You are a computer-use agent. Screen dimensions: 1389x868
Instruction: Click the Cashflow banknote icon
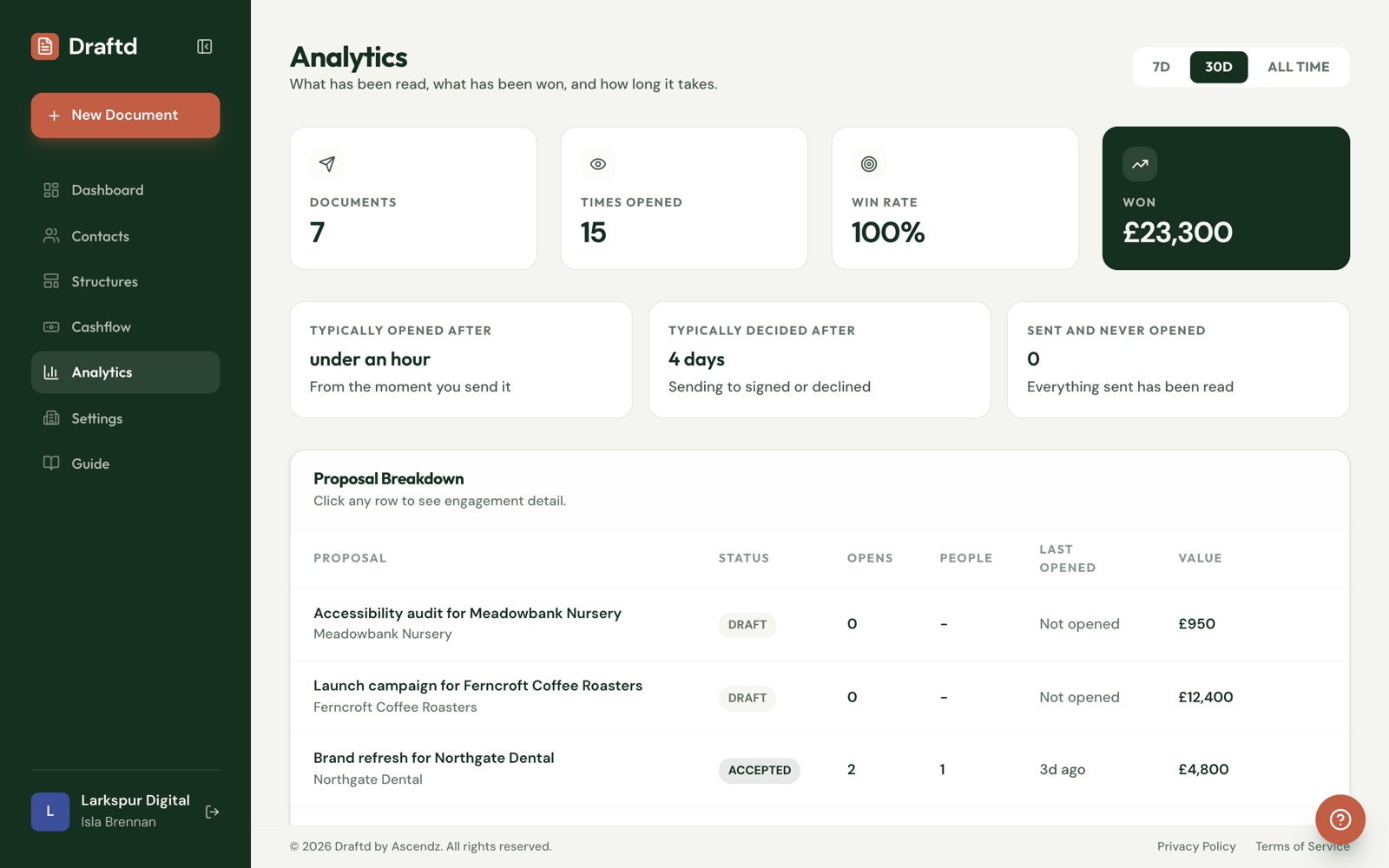[51, 327]
